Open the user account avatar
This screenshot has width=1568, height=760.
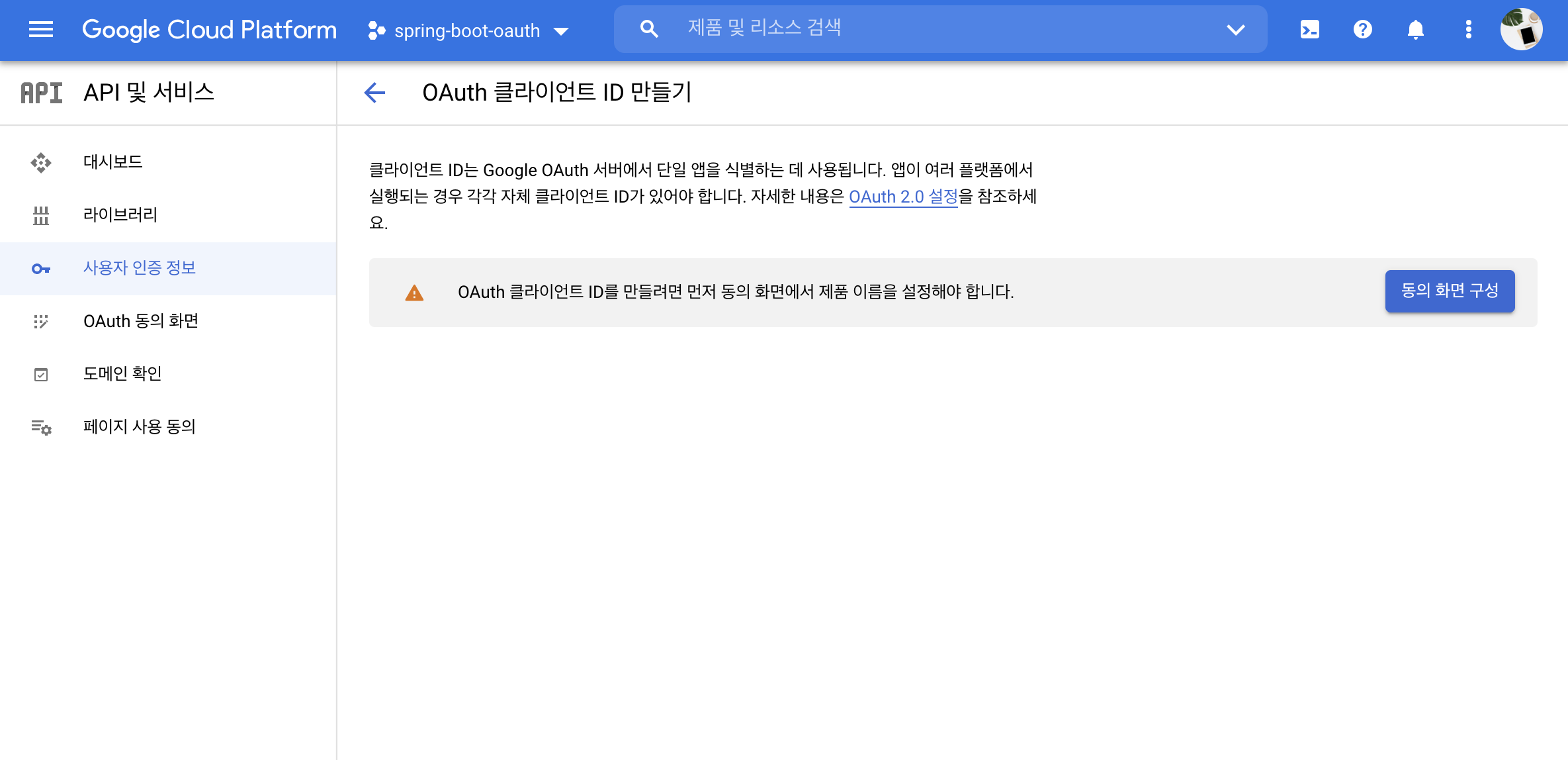1521,29
